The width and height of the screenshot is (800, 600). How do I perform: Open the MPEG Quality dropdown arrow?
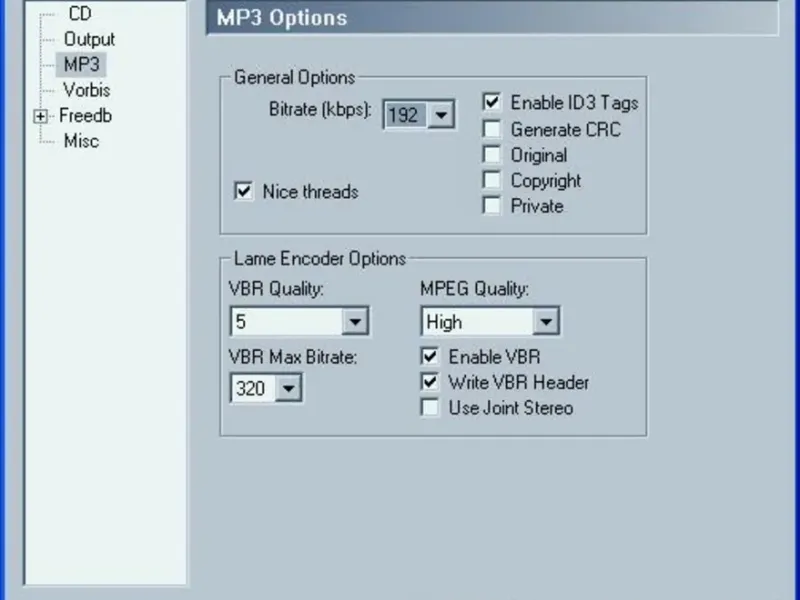pyautogui.click(x=546, y=321)
